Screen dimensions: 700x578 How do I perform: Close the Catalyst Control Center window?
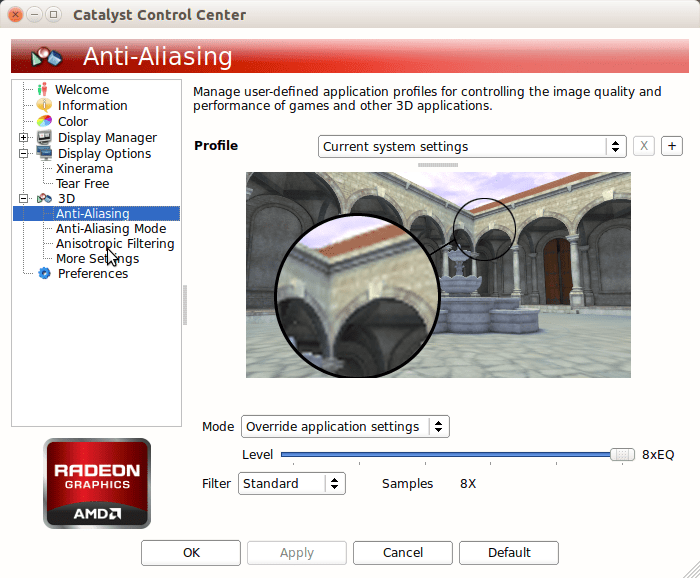click(x=16, y=15)
